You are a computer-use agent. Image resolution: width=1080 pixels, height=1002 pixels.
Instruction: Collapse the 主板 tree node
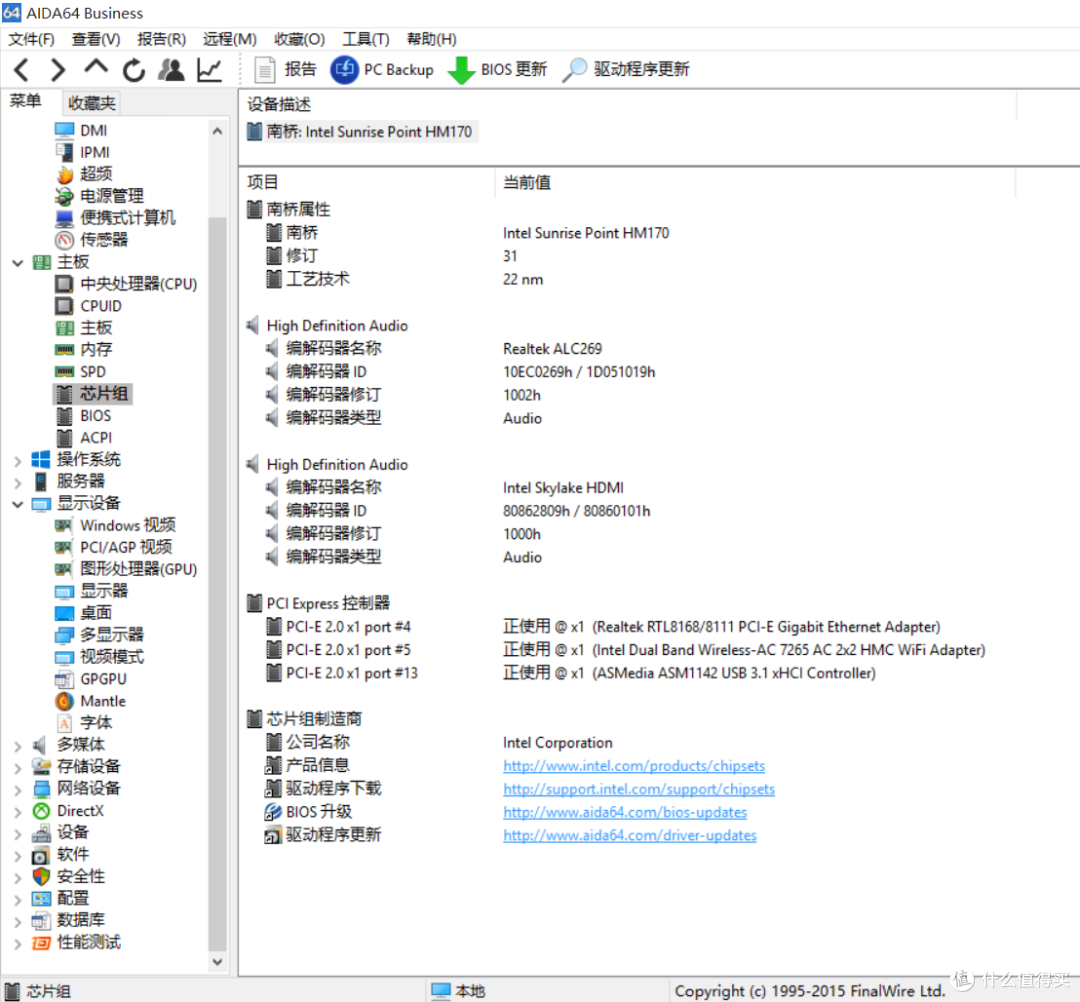pyautogui.click(x=18, y=263)
